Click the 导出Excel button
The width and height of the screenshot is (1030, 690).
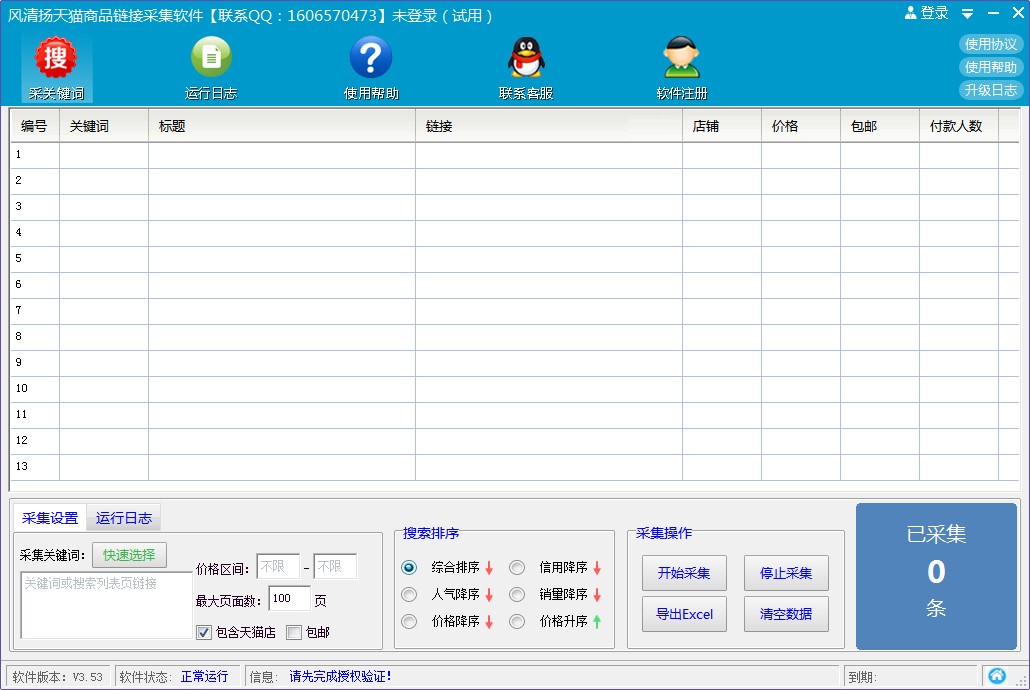pyautogui.click(x=684, y=614)
